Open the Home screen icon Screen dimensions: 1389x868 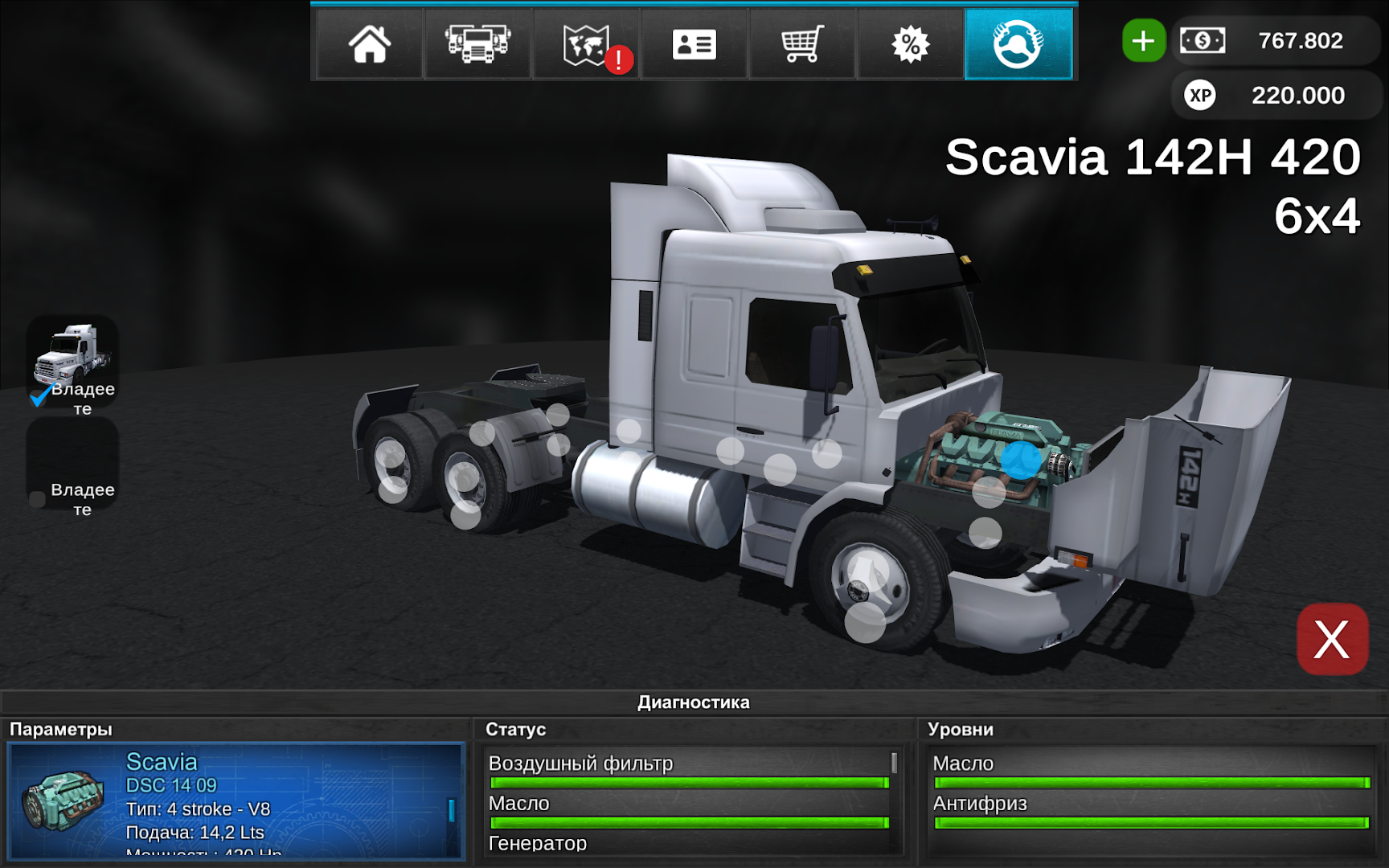pyautogui.click(x=370, y=46)
